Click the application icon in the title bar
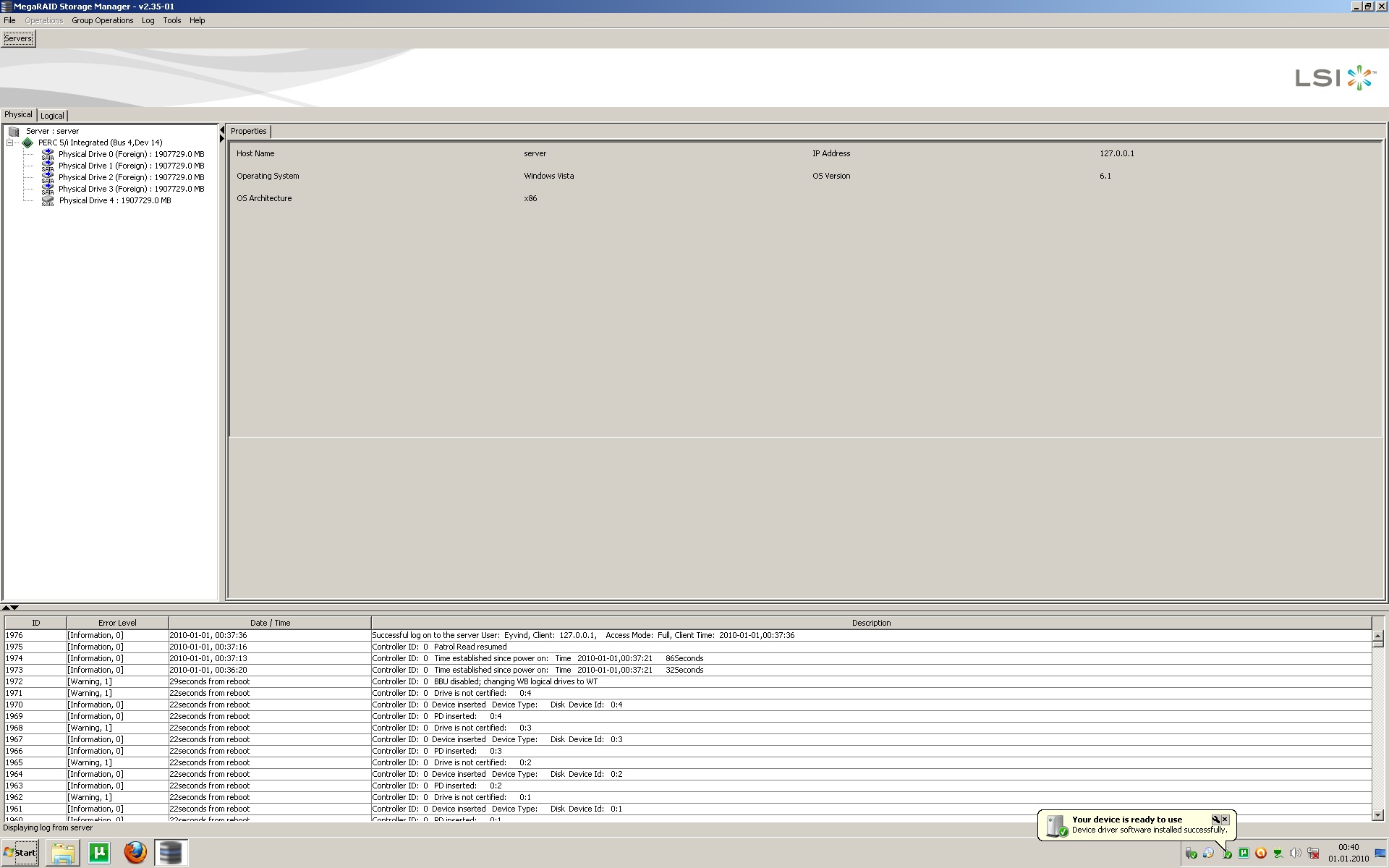This screenshot has height=868, width=1389. [6, 7]
